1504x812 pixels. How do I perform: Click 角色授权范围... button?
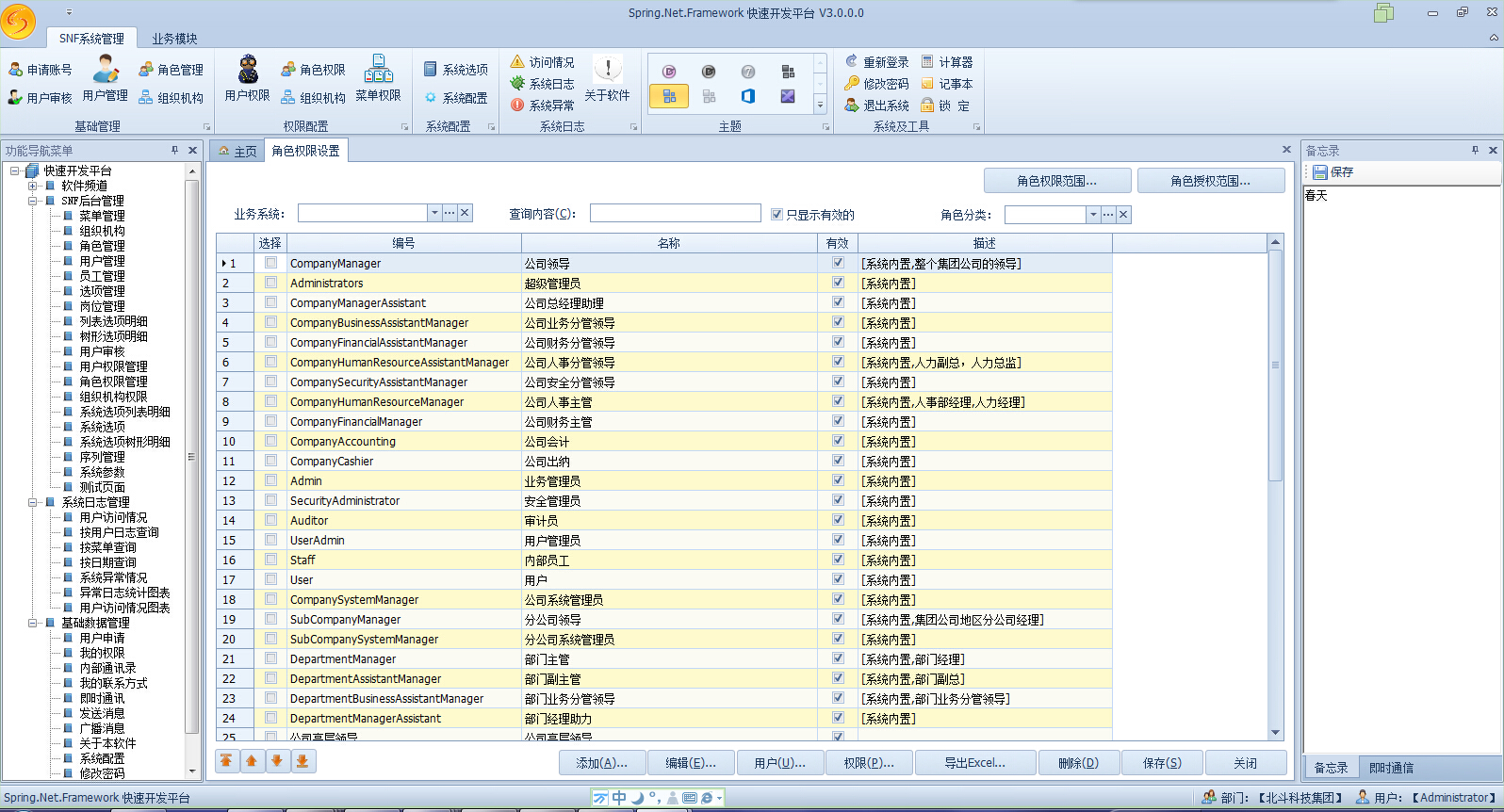1211,181
